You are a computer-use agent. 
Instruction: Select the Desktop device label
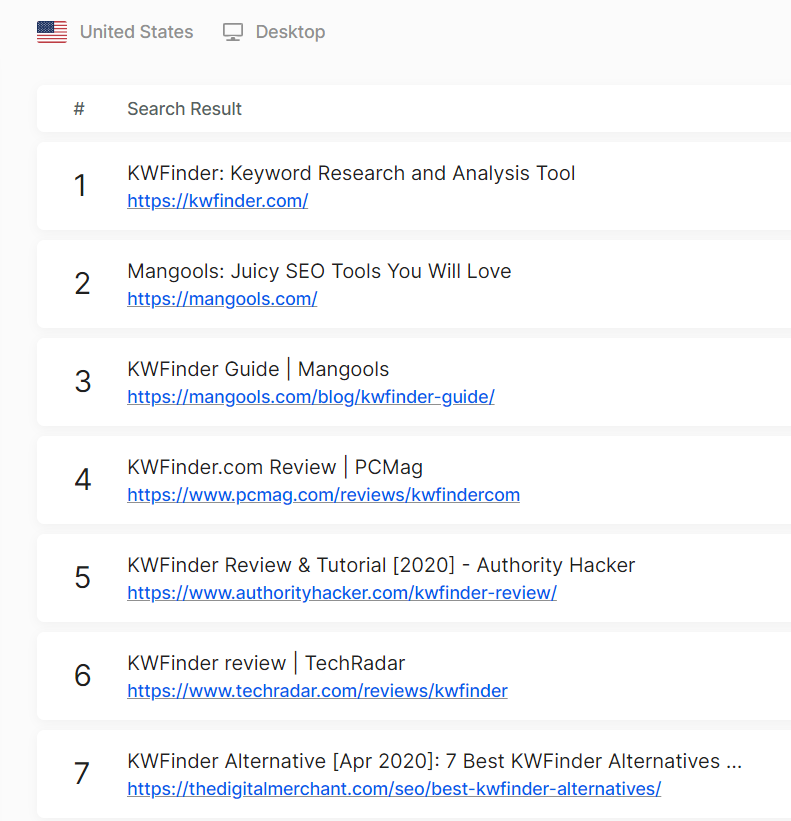click(x=291, y=32)
